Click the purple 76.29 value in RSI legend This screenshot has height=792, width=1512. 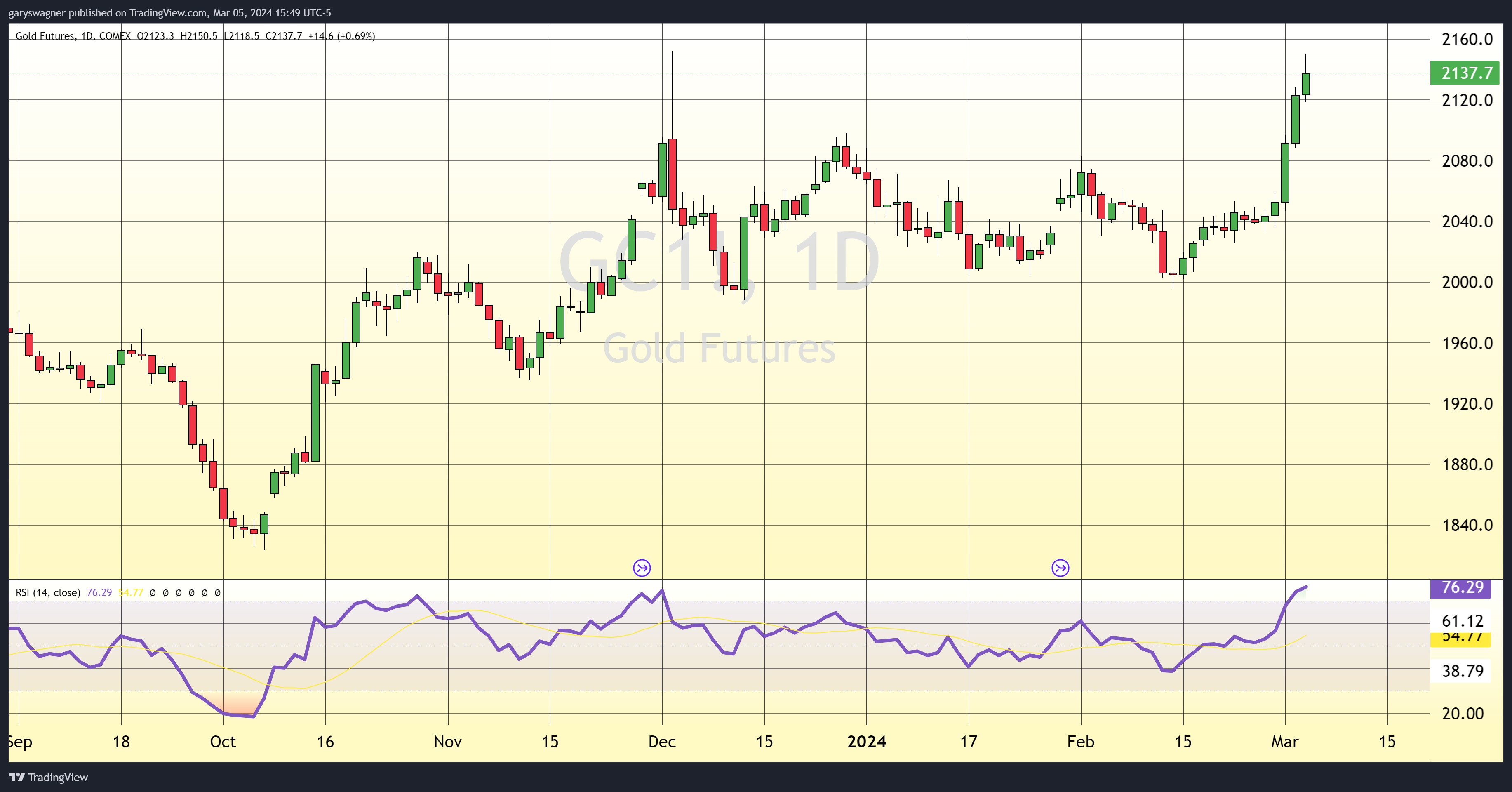(x=99, y=592)
